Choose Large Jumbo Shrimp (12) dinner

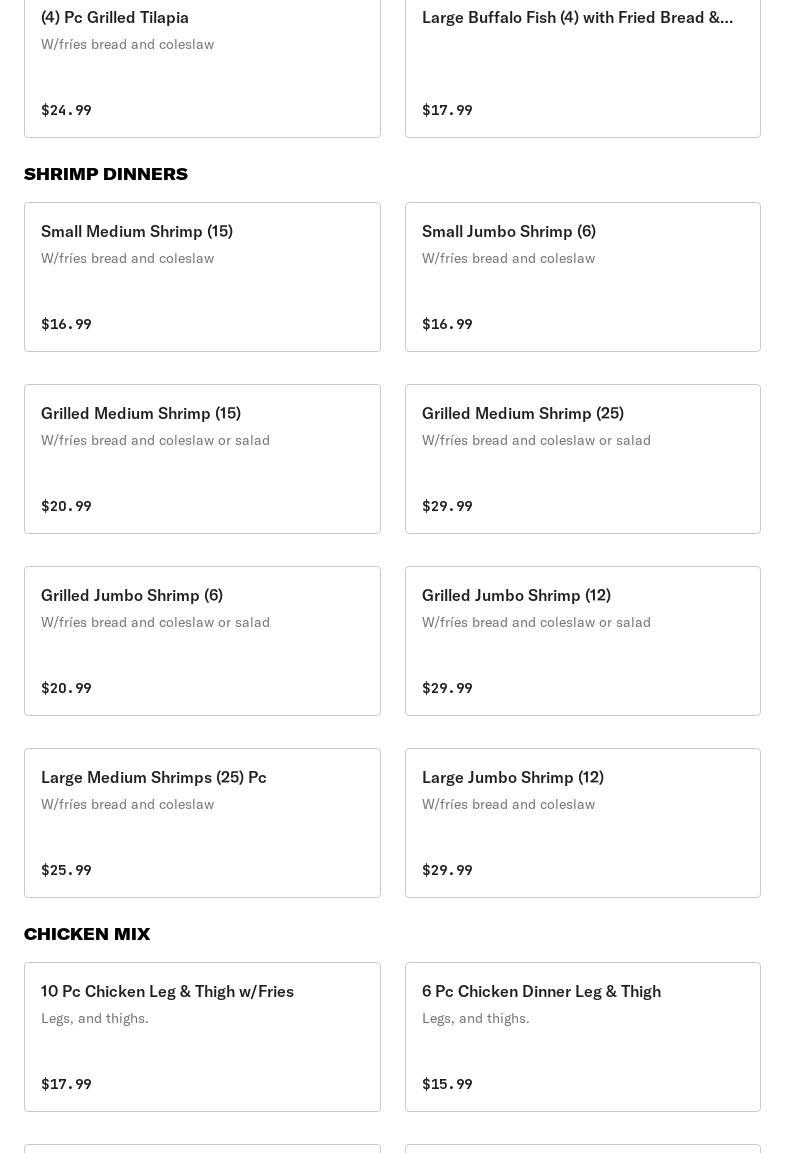(x=583, y=823)
